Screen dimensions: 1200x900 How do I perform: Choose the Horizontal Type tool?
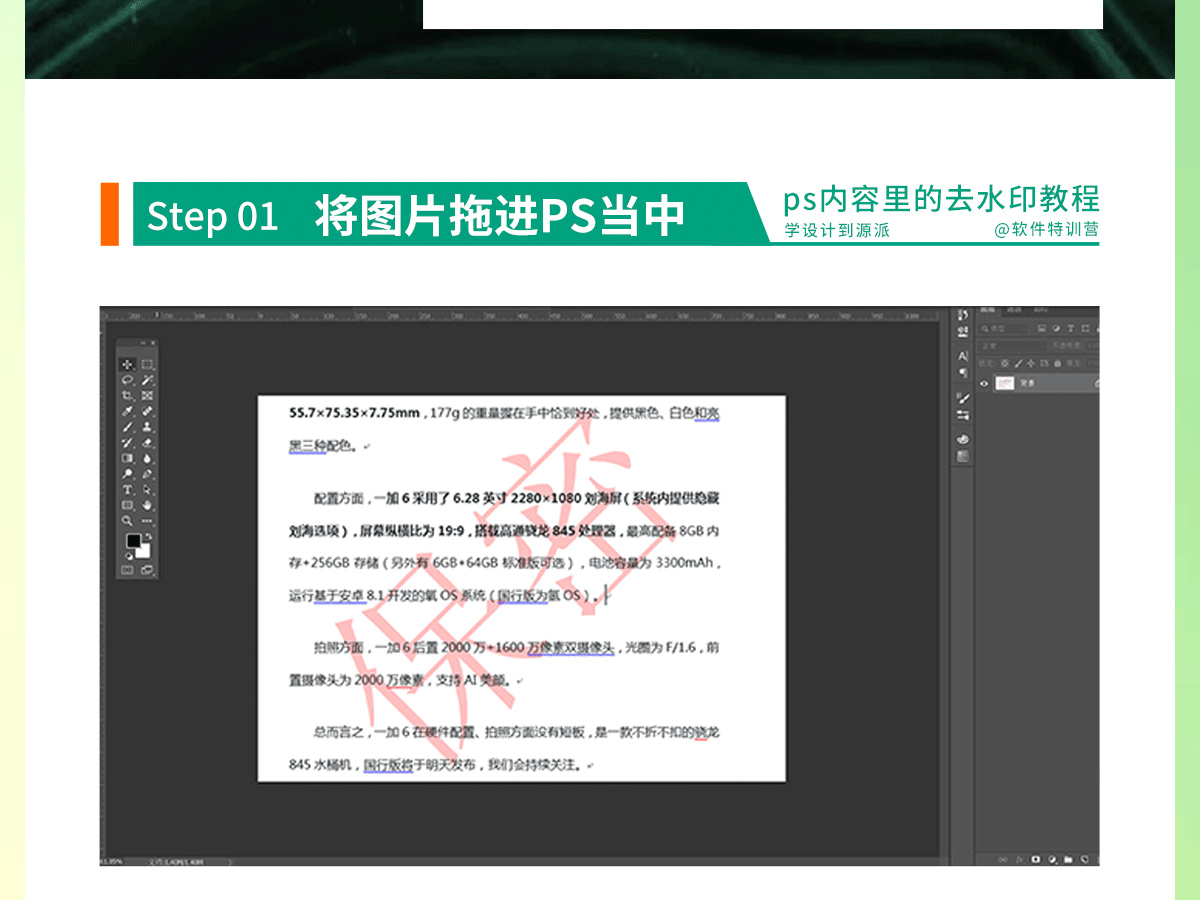(128, 490)
